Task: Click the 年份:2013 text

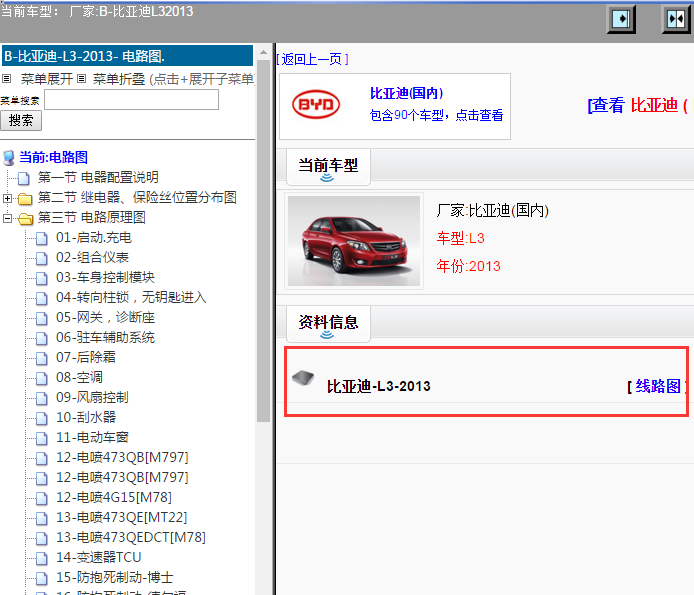Action: (x=468, y=267)
